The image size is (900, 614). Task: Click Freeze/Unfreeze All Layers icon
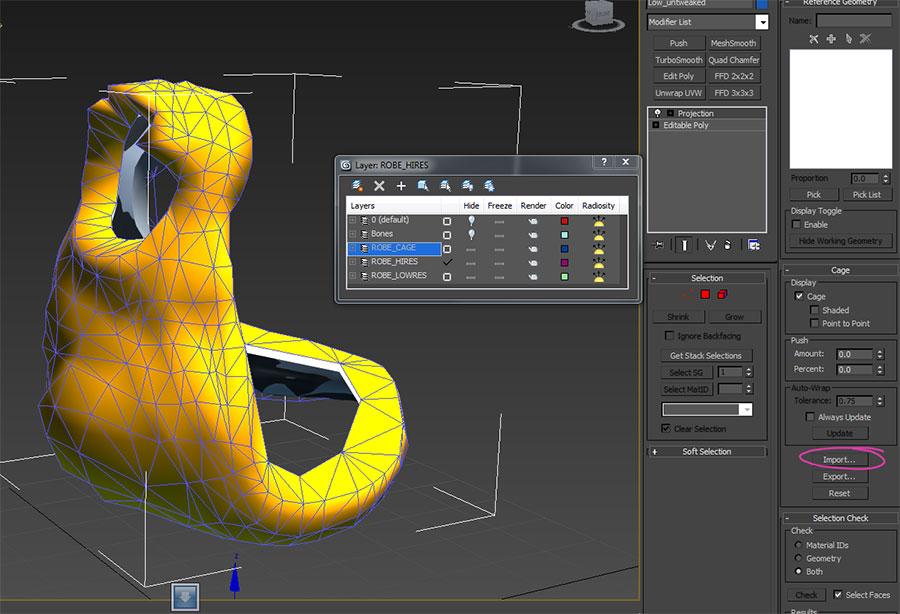[489, 185]
